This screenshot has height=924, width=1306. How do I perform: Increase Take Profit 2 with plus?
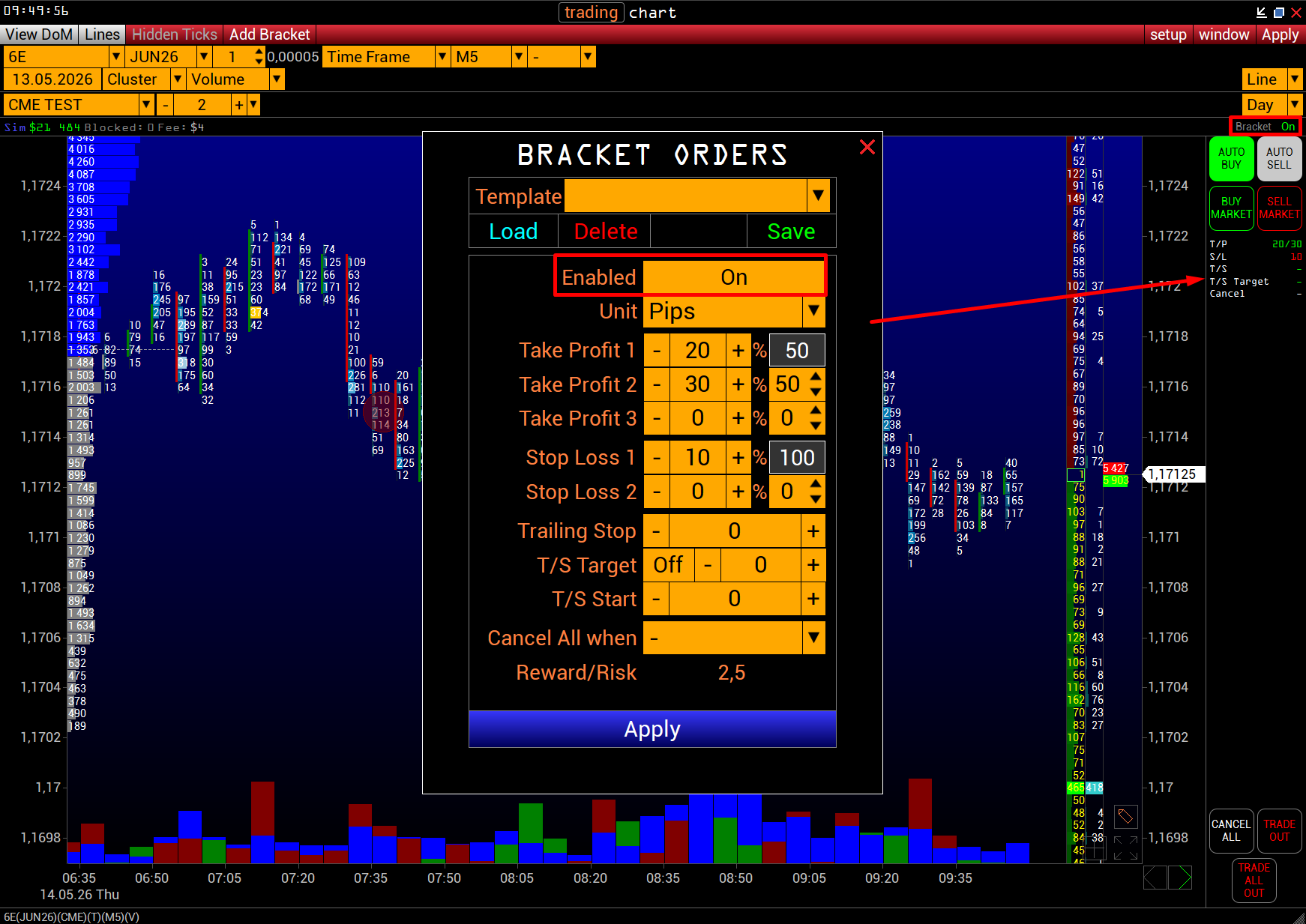point(738,384)
